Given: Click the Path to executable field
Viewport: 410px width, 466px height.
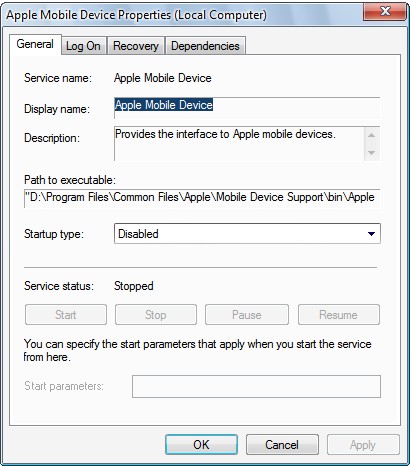Looking at the screenshot, I should pyautogui.click(x=202, y=198).
